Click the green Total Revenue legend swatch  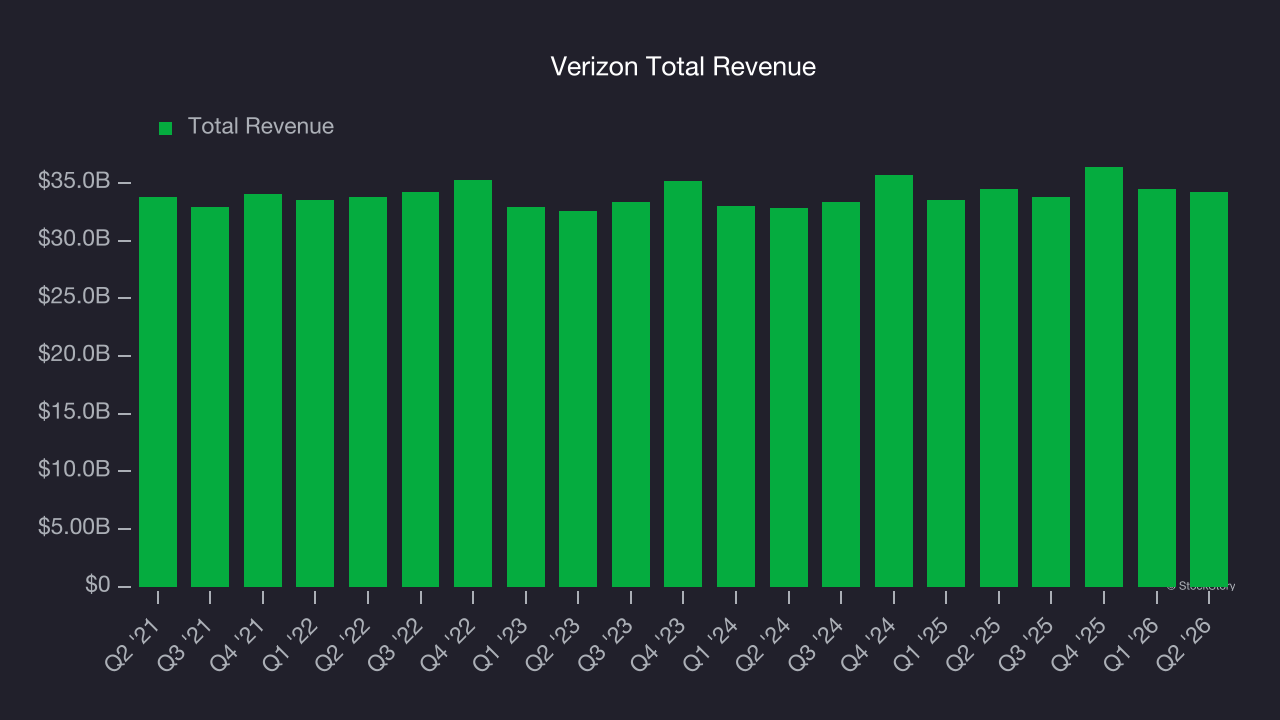click(x=166, y=128)
